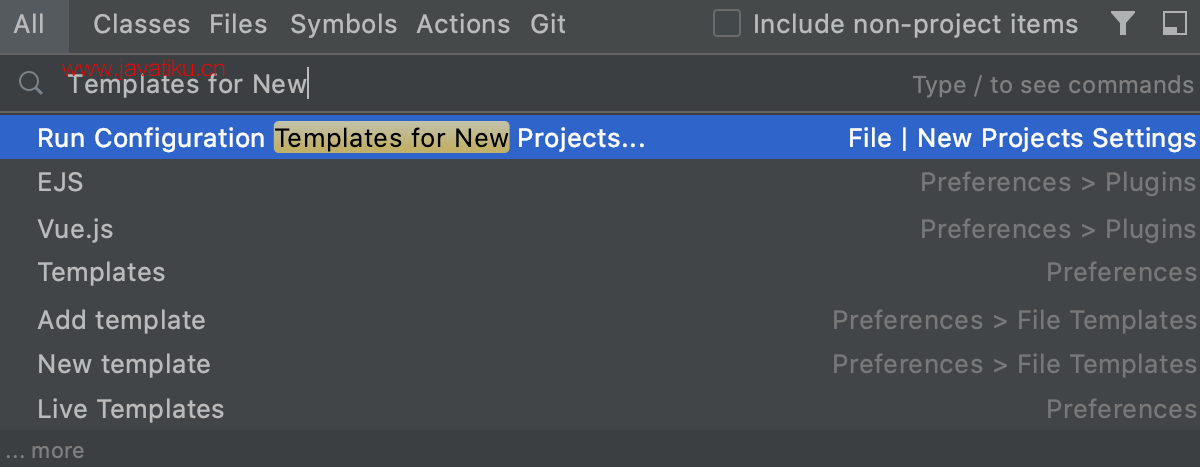Choose the EJS plugin result

(x=600, y=183)
